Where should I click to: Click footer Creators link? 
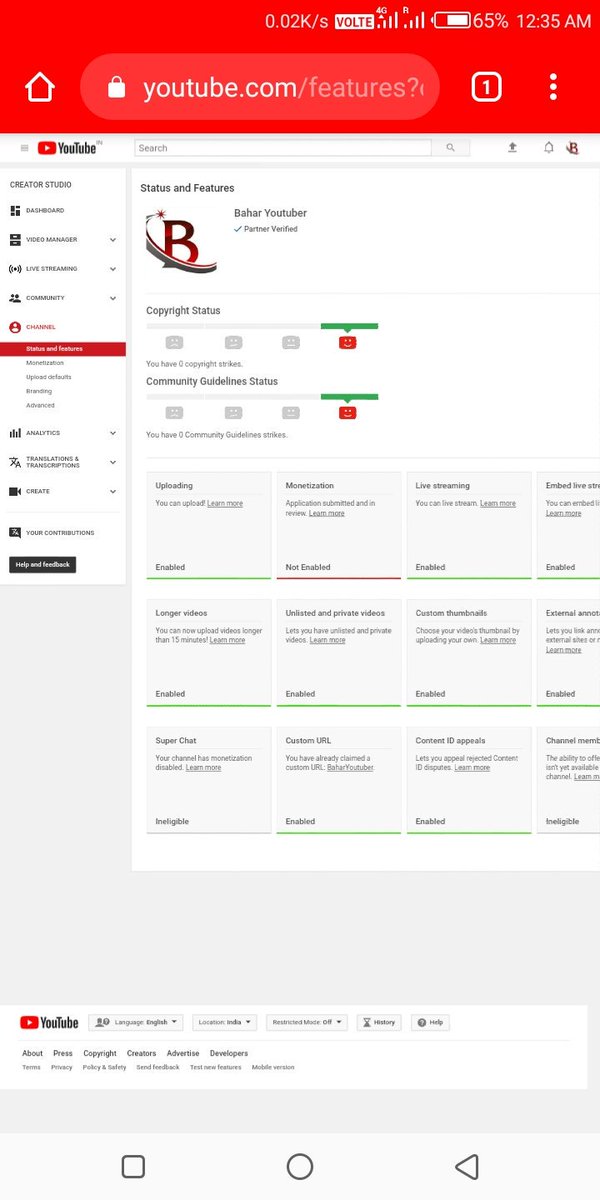(142, 1053)
